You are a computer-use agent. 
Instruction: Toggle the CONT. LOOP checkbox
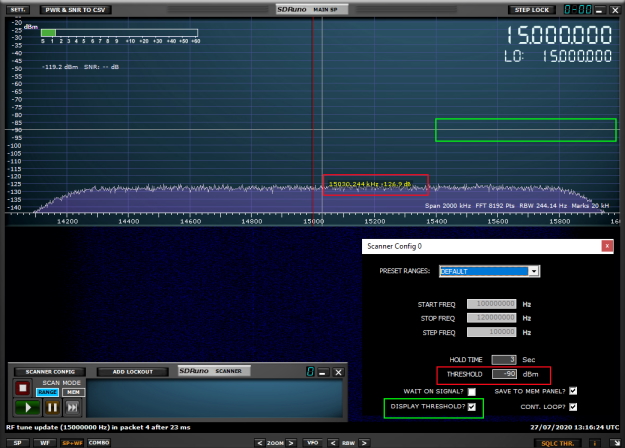pyautogui.click(x=573, y=407)
